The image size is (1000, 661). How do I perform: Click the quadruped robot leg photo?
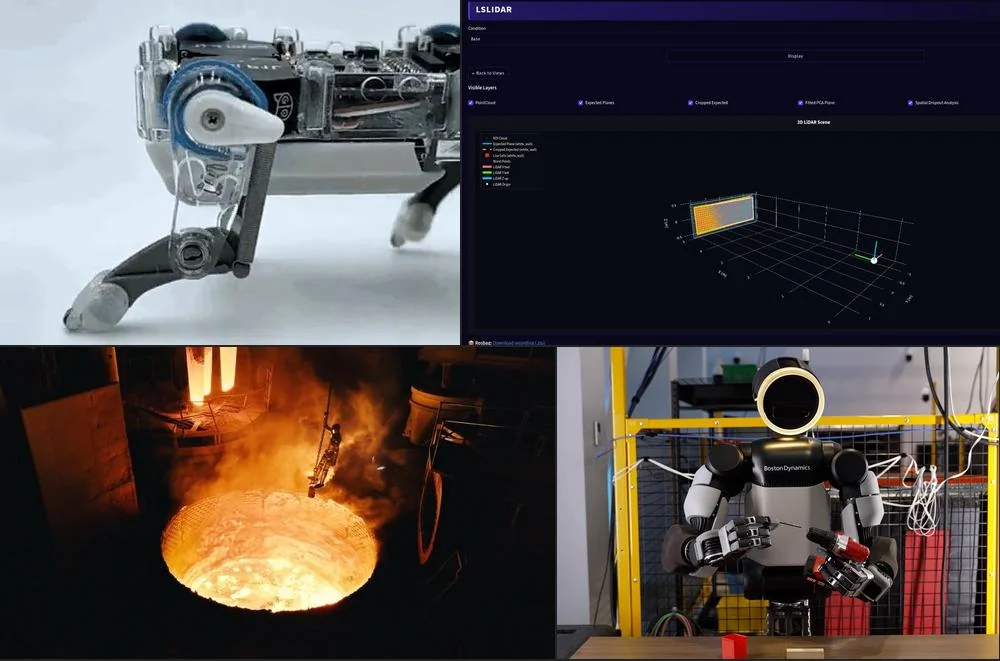[230, 172]
